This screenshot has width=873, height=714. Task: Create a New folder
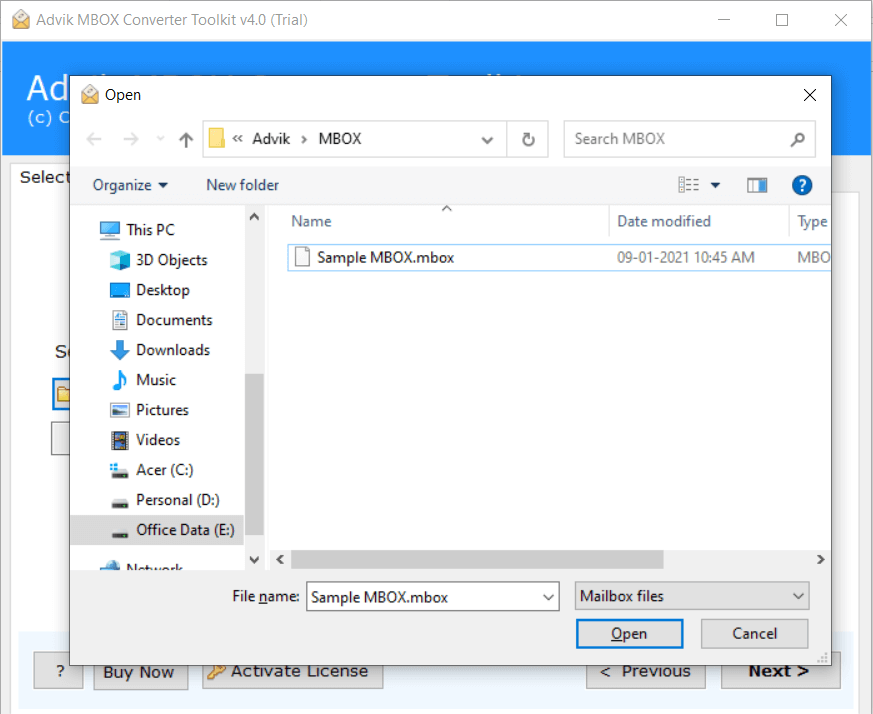(x=242, y=185)
